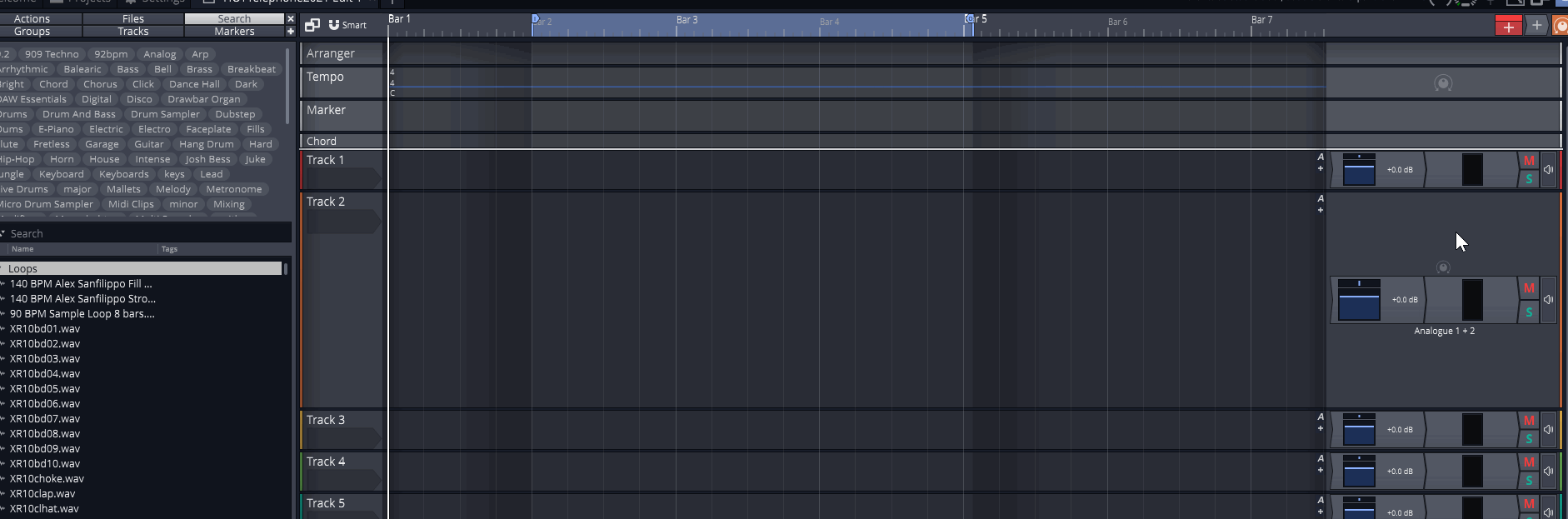Click the Track 5 automation A icon

1321,501
